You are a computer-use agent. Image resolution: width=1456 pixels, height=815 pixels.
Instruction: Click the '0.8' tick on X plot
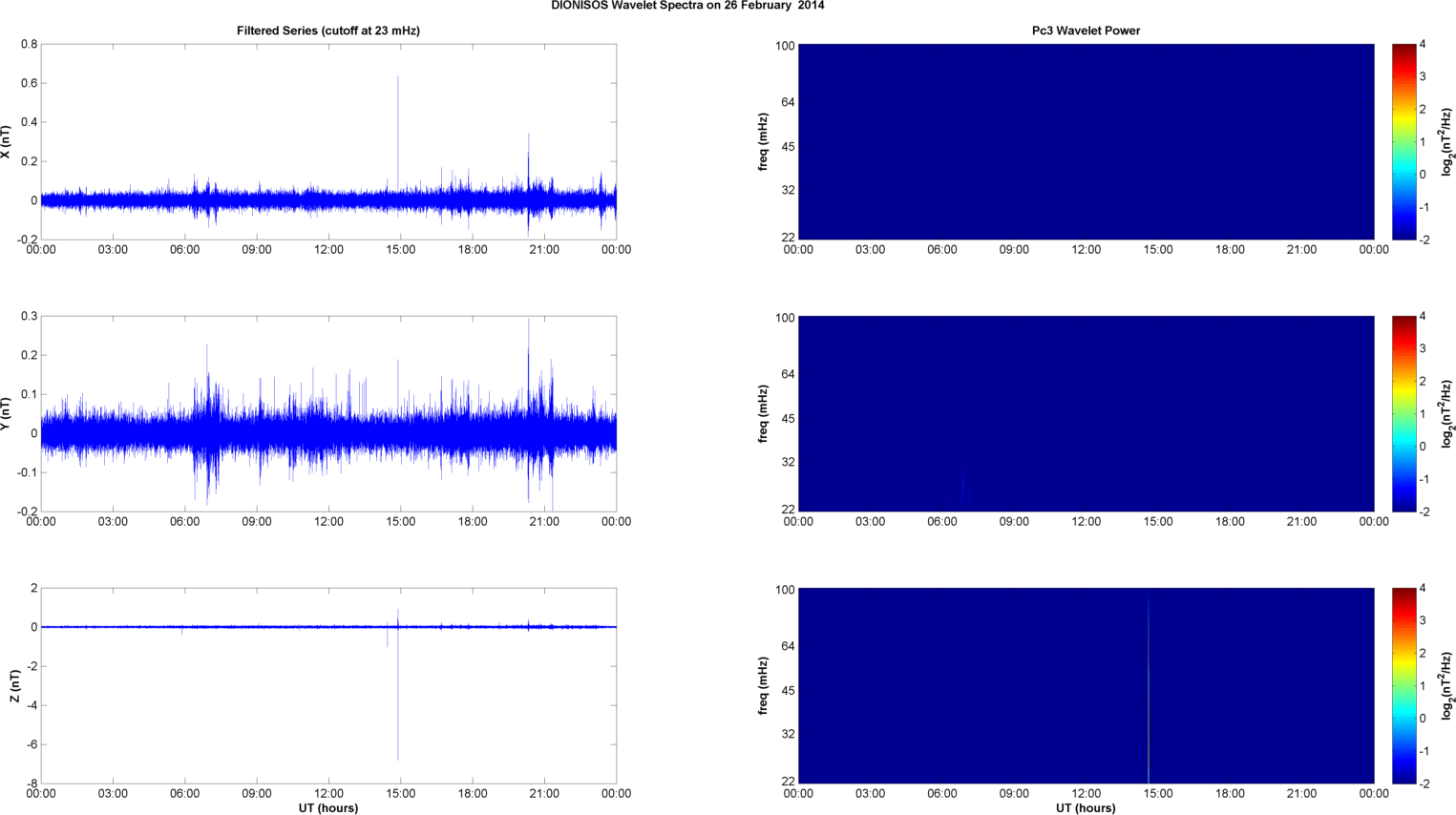click(x=29, y=45)
